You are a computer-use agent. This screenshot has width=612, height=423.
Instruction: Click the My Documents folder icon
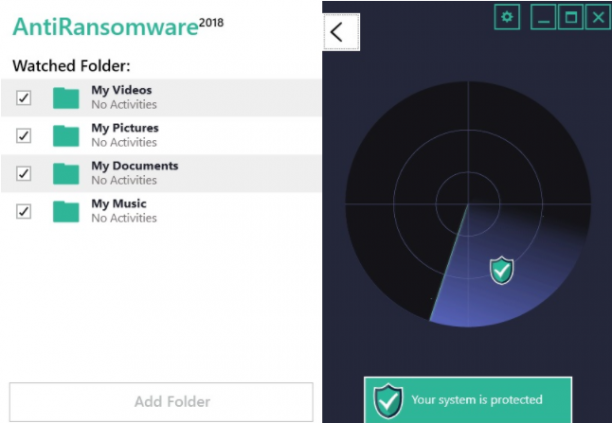click(66, 174)
